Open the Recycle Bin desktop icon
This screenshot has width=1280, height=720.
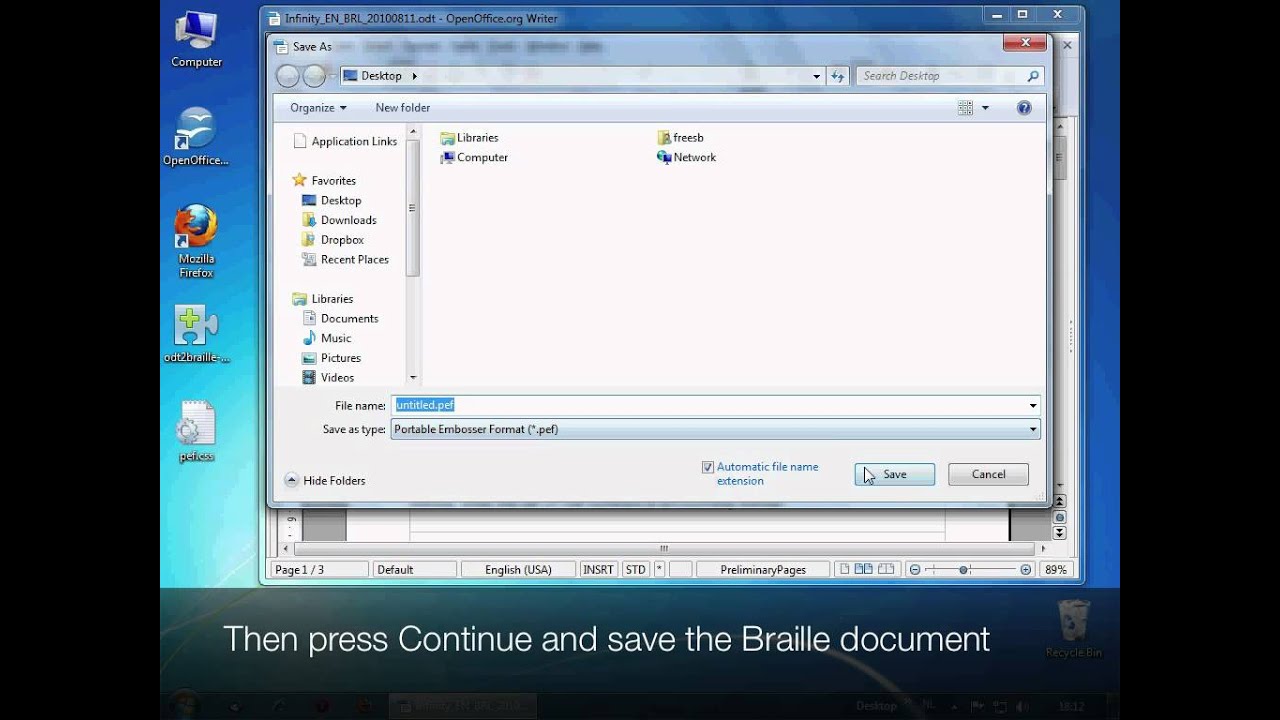click(x=1073, y=629)
